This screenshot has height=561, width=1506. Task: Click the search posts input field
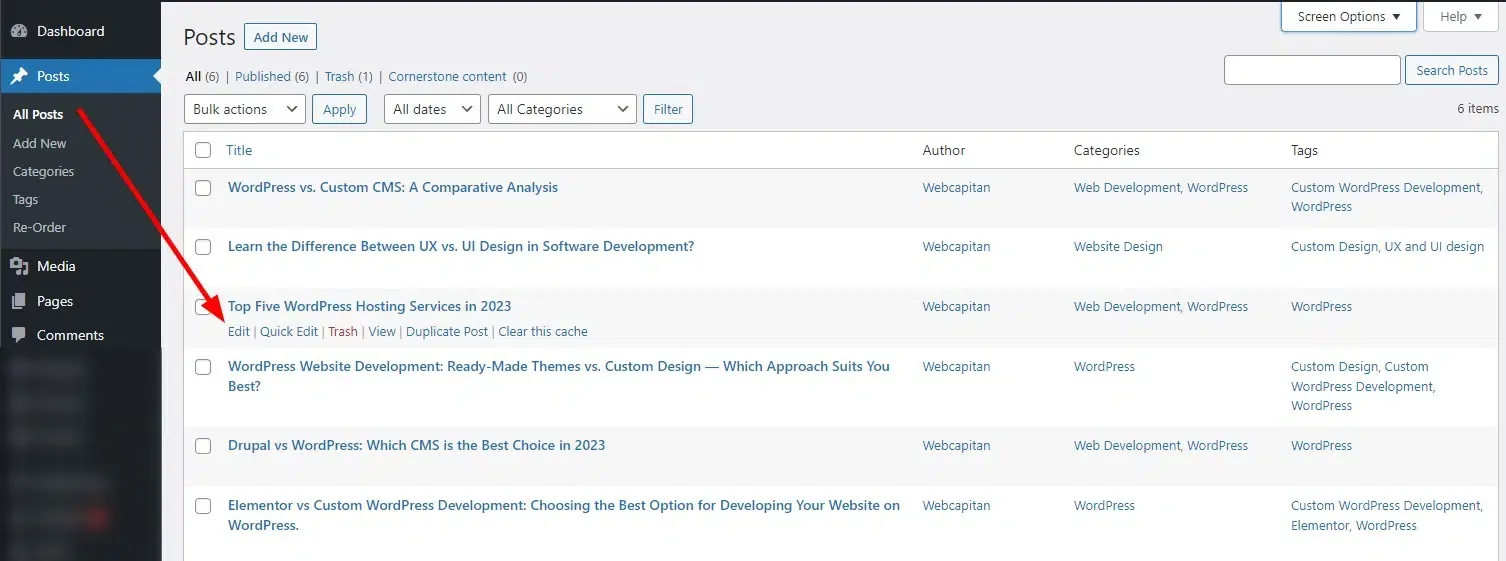pos(1312,70)
